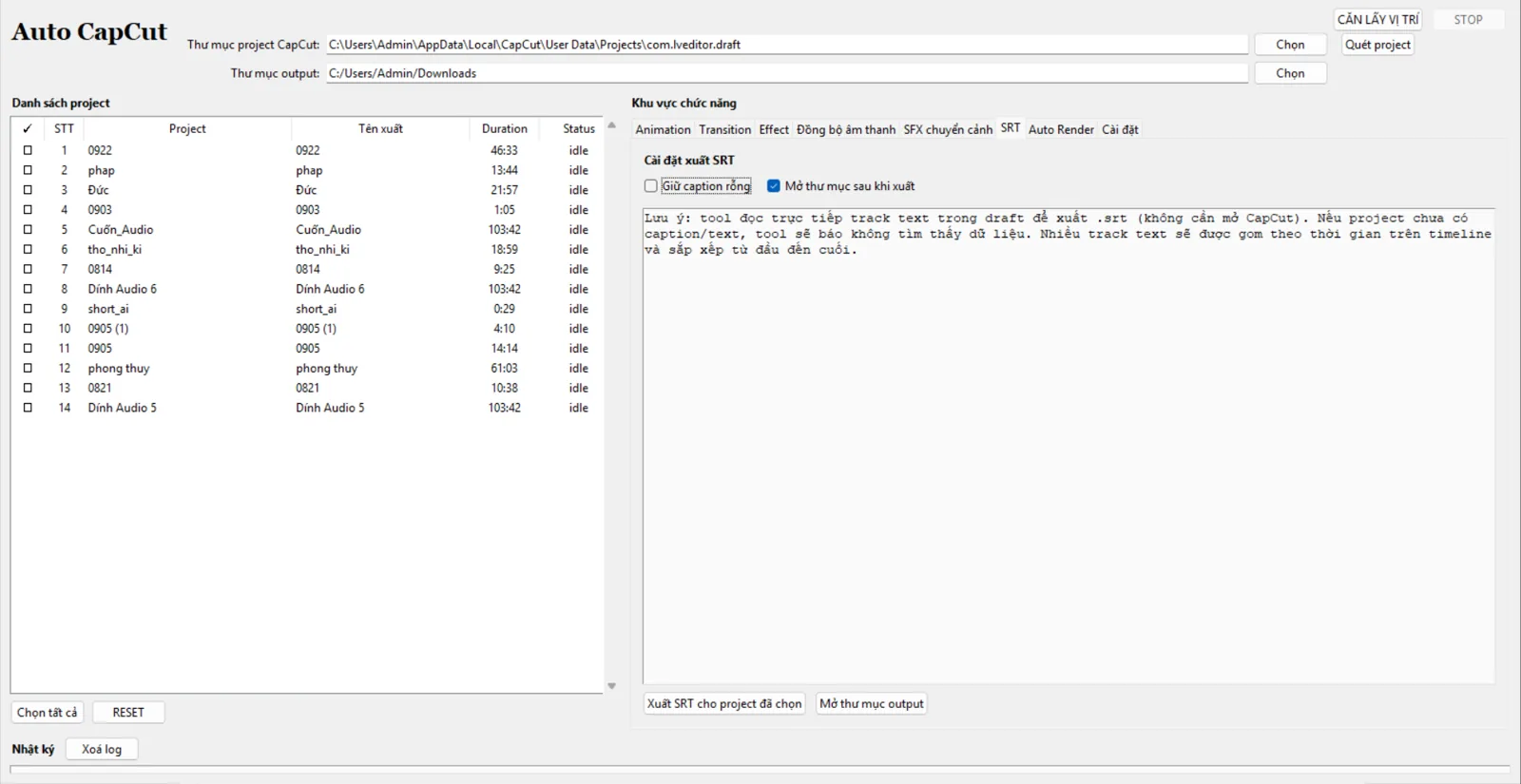Select checkbox of Cuốn_Audio row

pyautogui.click(x=28, y=229)
